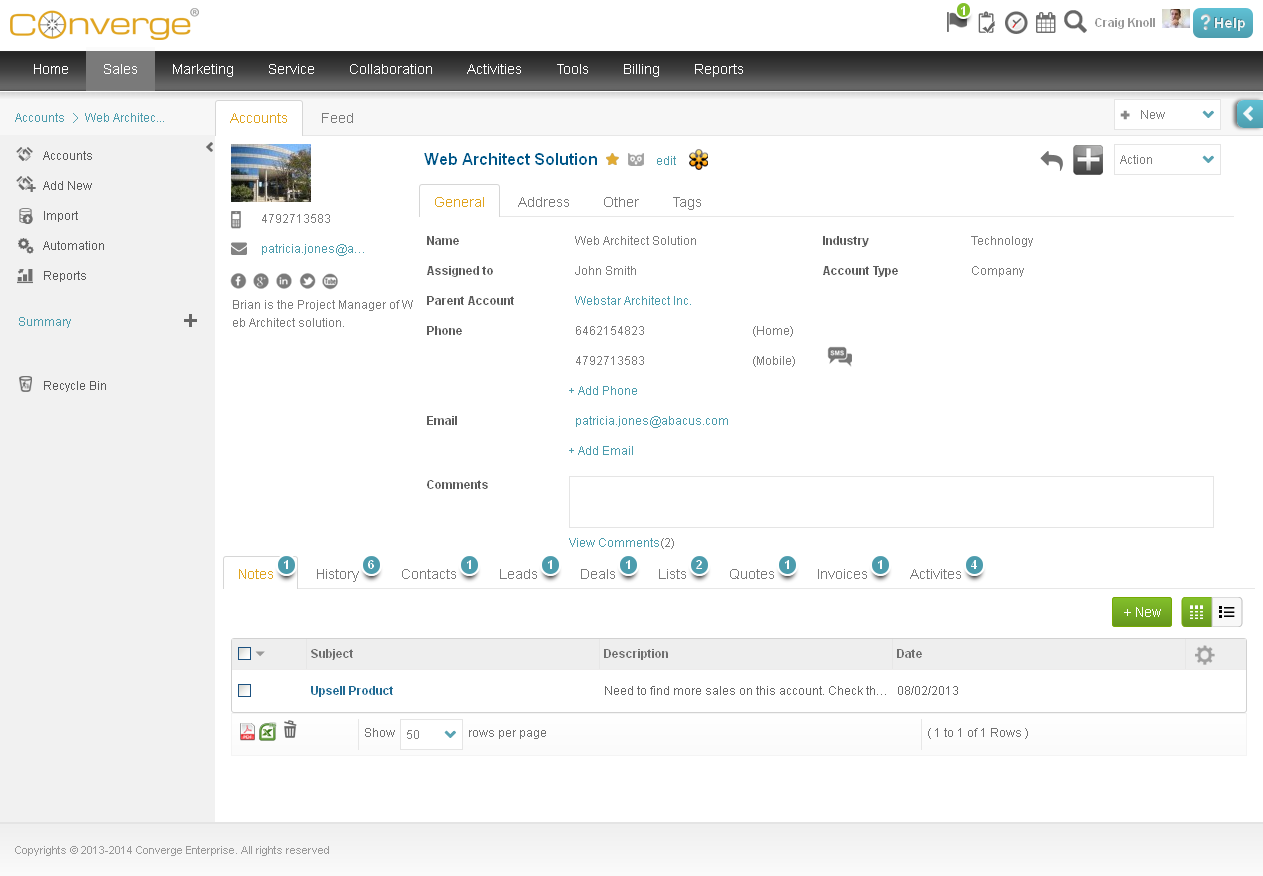Open the YouTube social icon
This screenshot has height=876, width=1263.
click(x=330, y=281)
